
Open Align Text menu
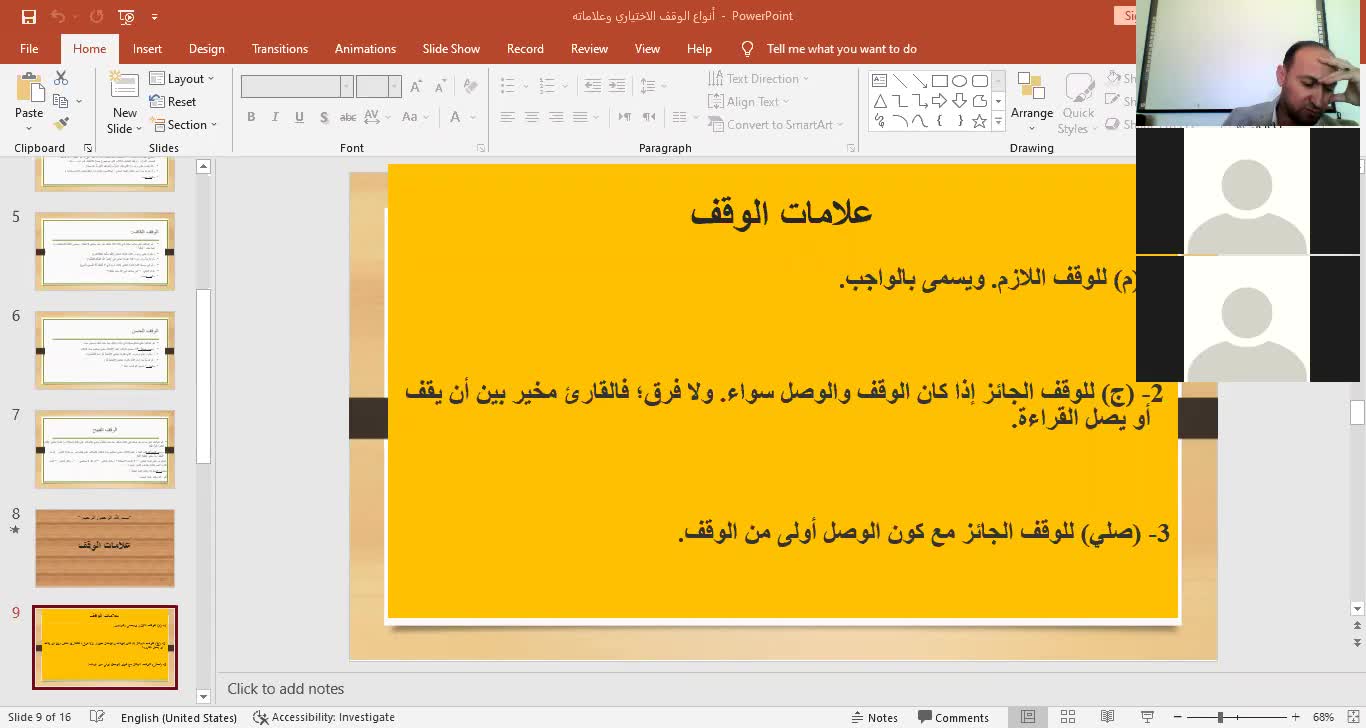pyautogui.click(x=748, y=101)
